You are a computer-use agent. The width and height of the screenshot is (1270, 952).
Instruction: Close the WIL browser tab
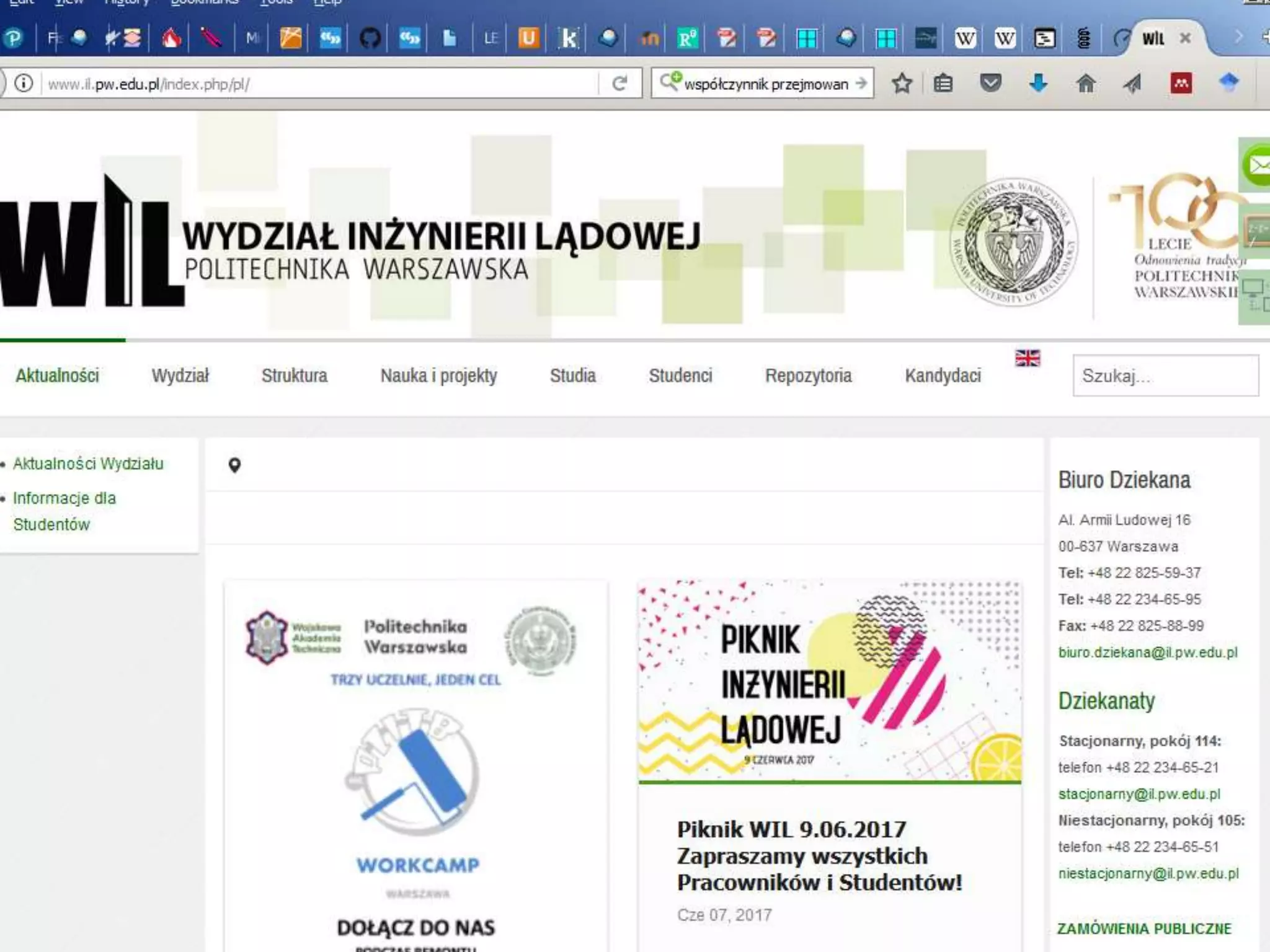pyautogui.click(x=1185, y=38)
